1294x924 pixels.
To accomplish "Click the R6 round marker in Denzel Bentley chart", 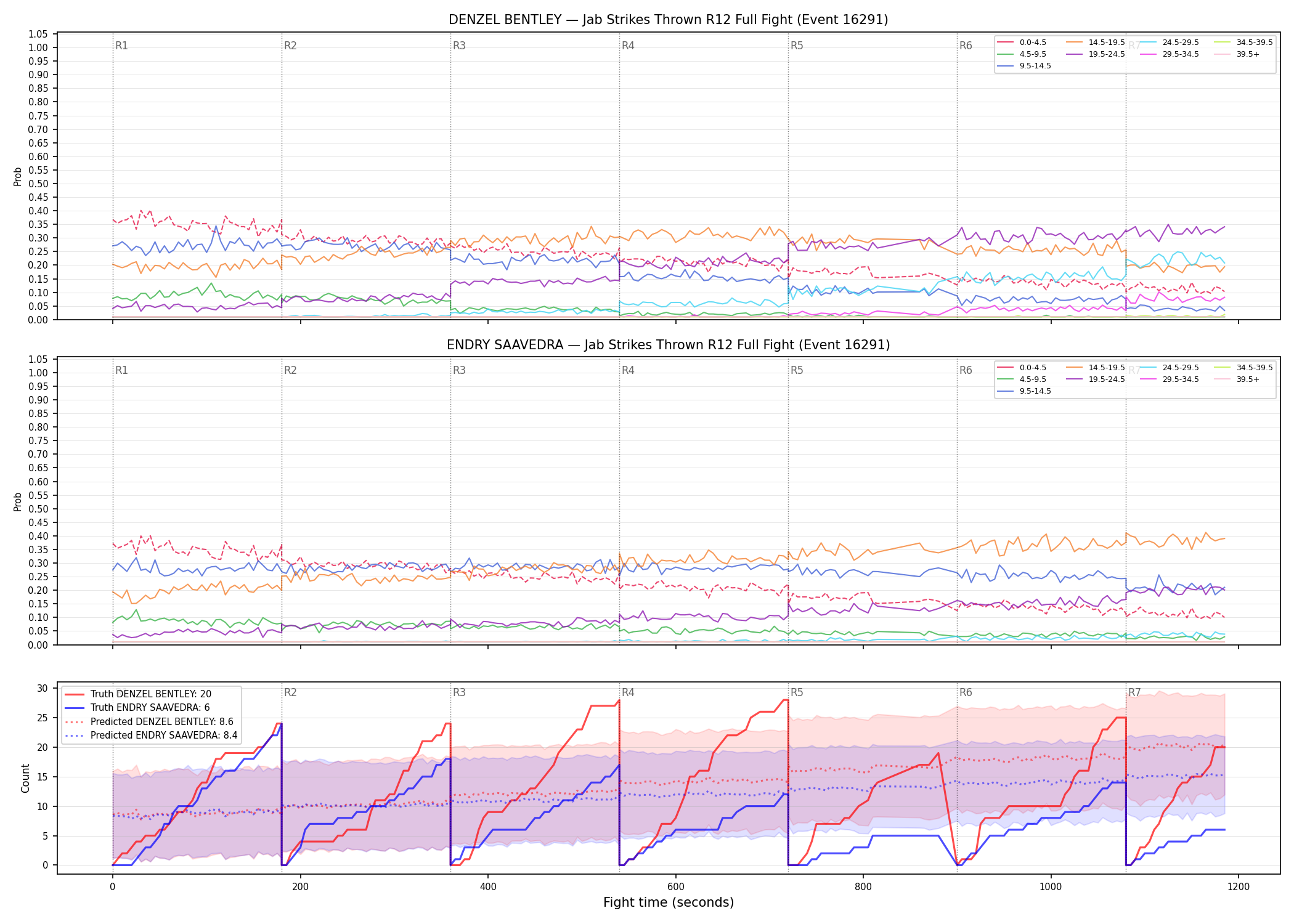I will pos(966,46).
